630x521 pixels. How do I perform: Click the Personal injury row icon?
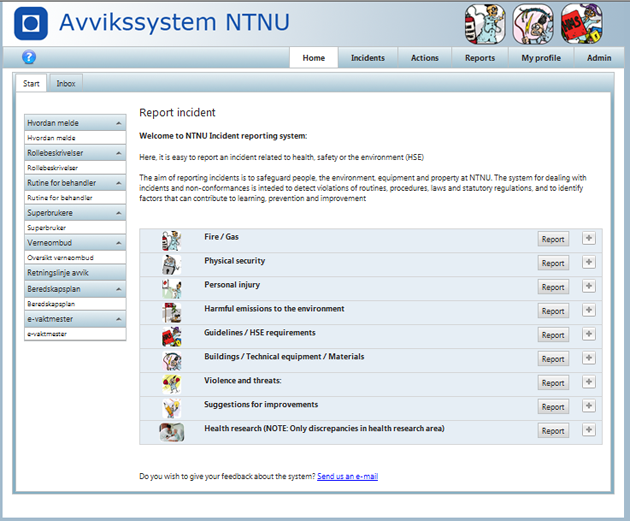(172, 289)
